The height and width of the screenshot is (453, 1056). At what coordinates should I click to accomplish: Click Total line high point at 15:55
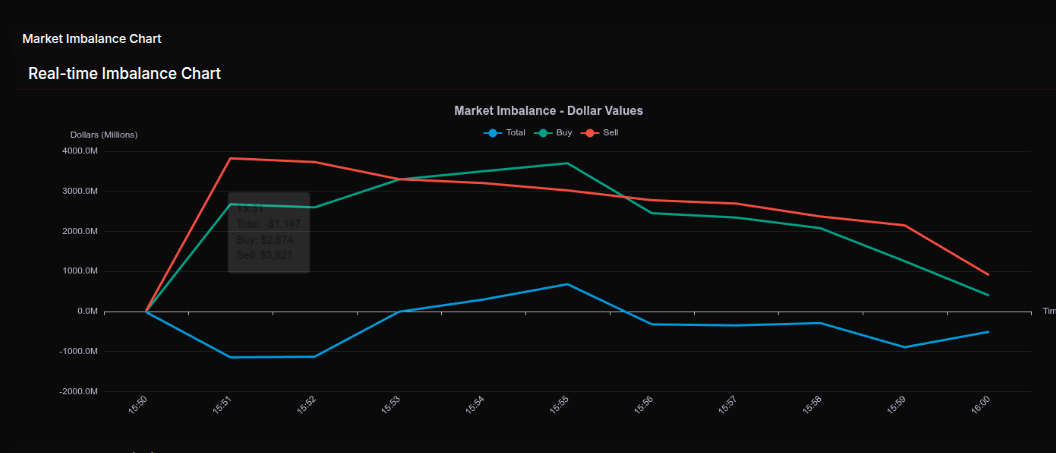567,284
